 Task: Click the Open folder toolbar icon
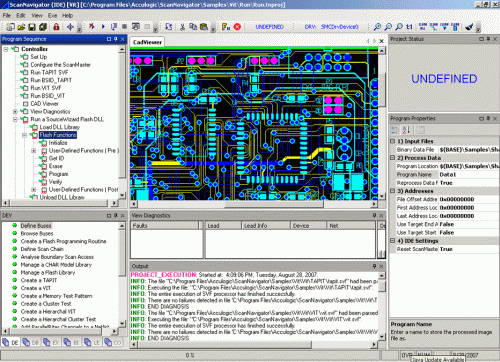(21, 27)
